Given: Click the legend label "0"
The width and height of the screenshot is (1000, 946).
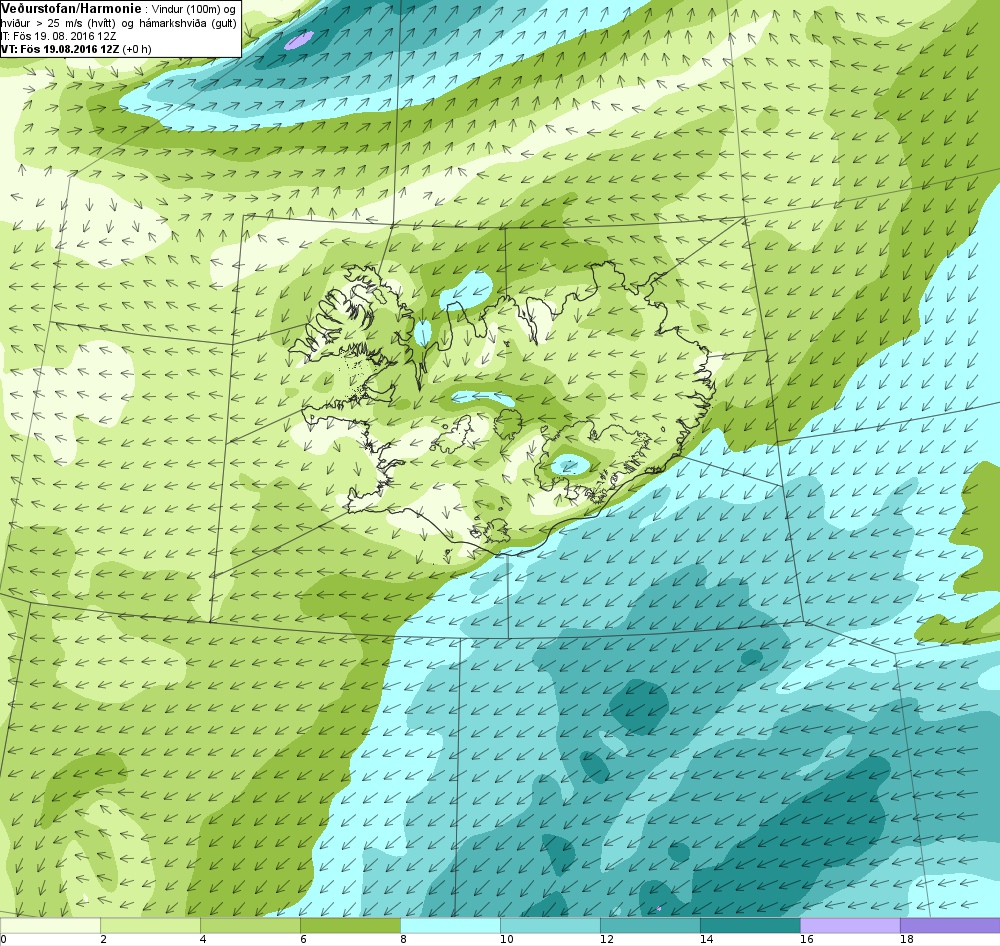Looking at the screenshot, I should pyautogui.click(x=3, y=939).
